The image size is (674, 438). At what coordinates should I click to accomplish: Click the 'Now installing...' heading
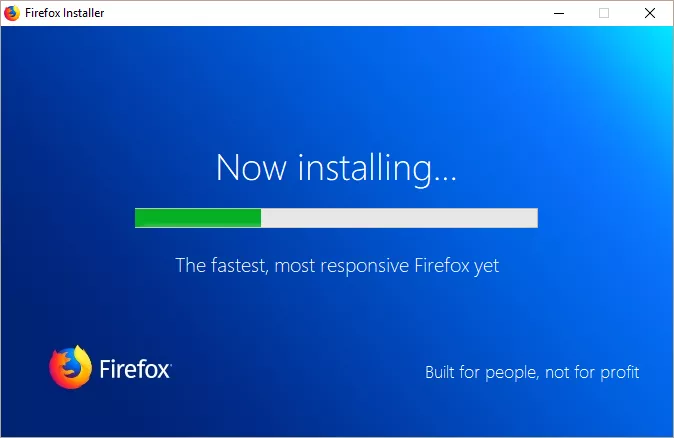pos(336,168)
